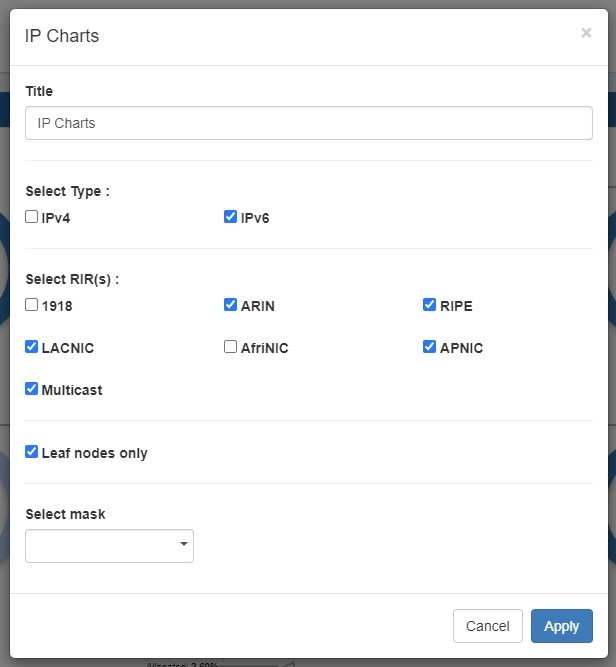Toggle the LACNIC checkbox off

pos(32,347)
